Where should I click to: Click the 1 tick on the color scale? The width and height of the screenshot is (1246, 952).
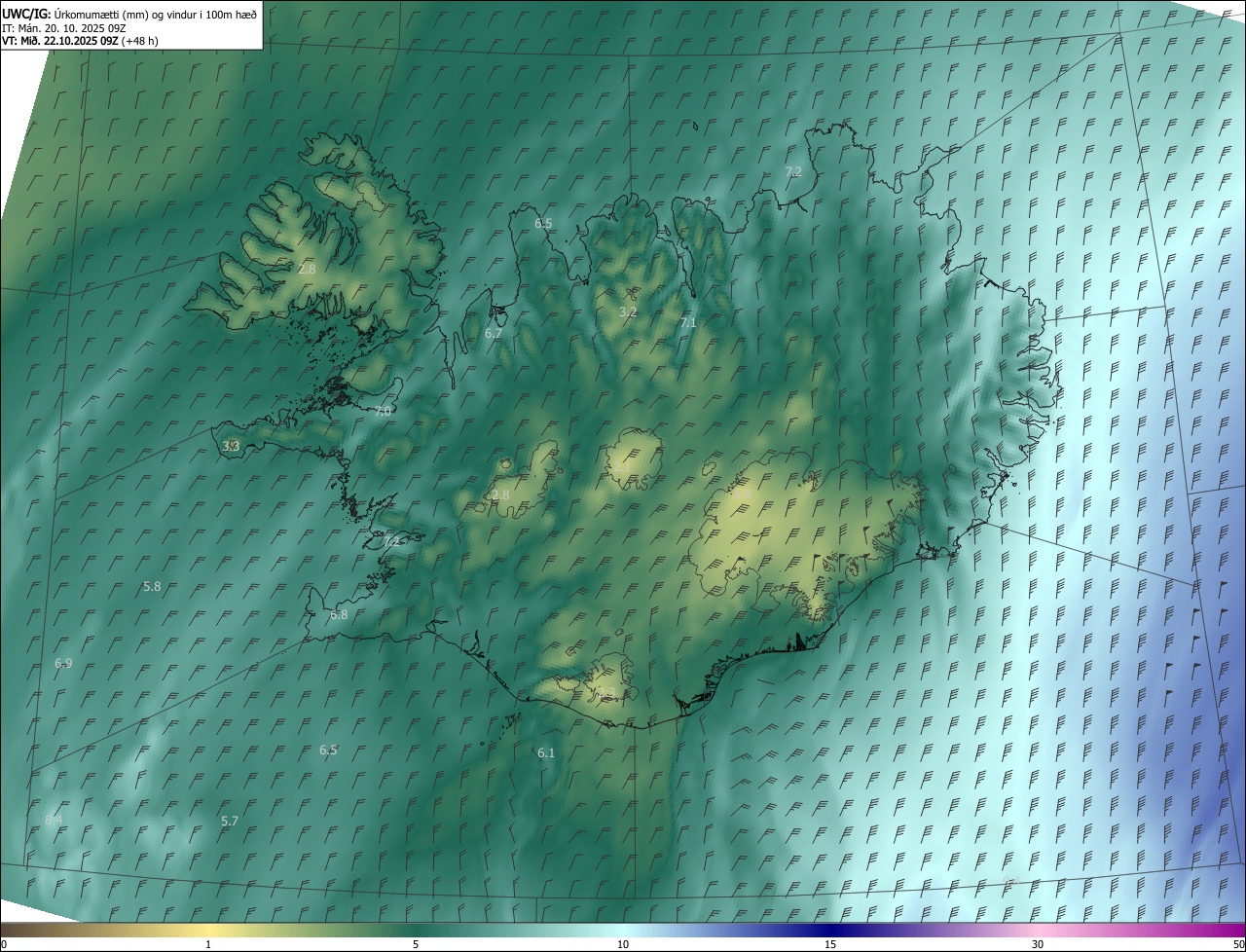tap(208, 944)
